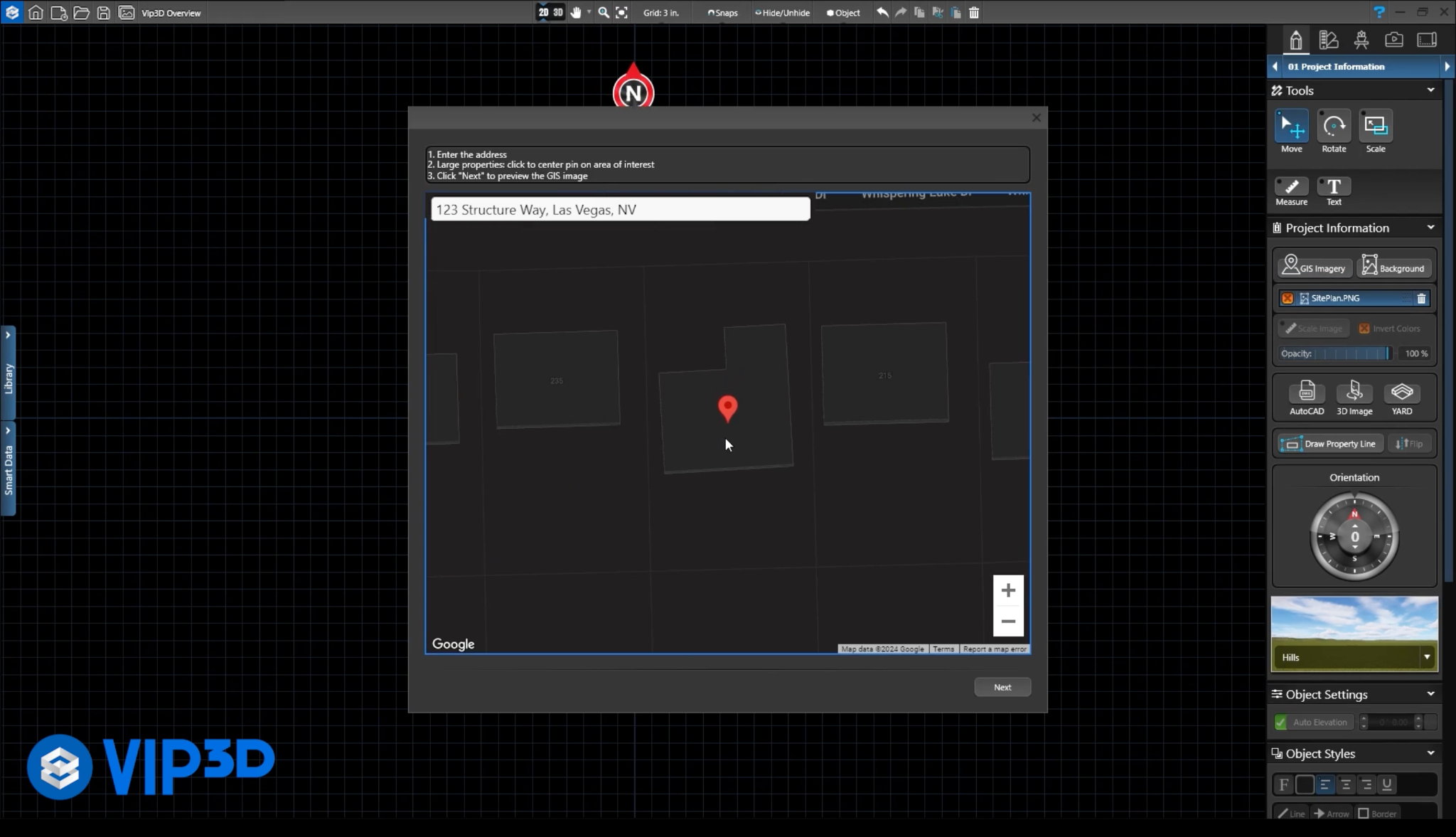The width and height of the screenshot is (1456, 837).
Task: Switch to 3D view mode
Action: [558, 12]
